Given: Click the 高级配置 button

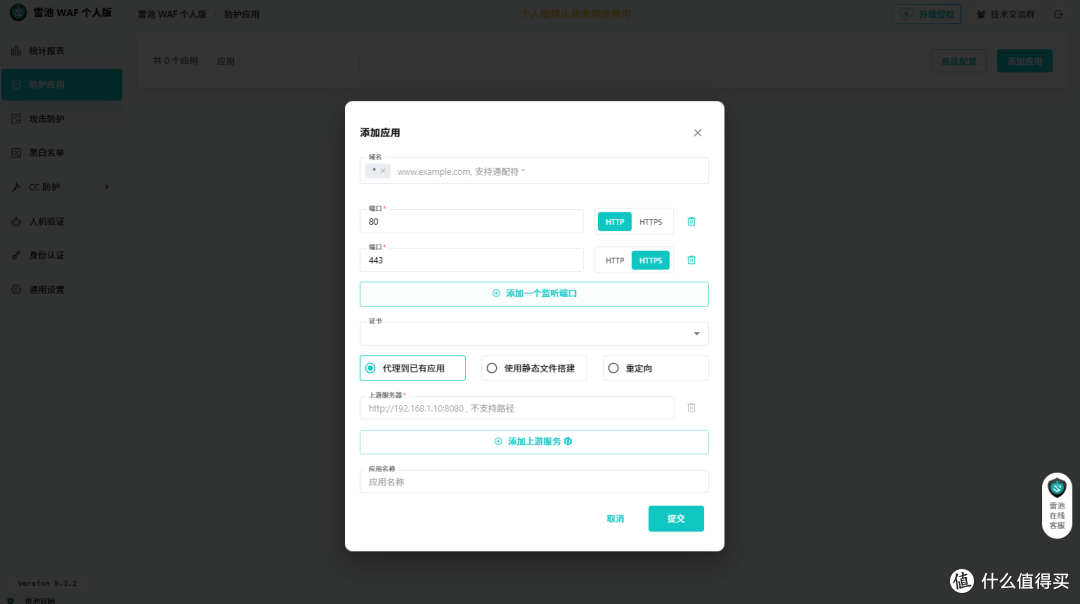Looking at the screenshot, I should (959, 61).
